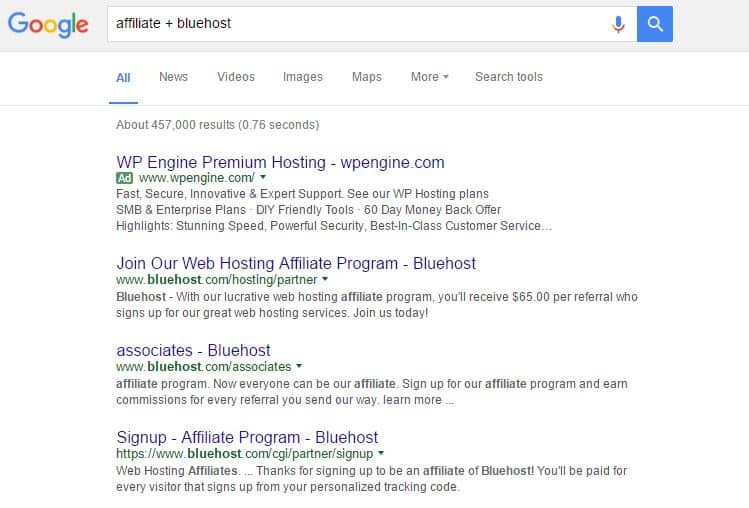
Task: Open Search tools options
Action: pos(509,77)
